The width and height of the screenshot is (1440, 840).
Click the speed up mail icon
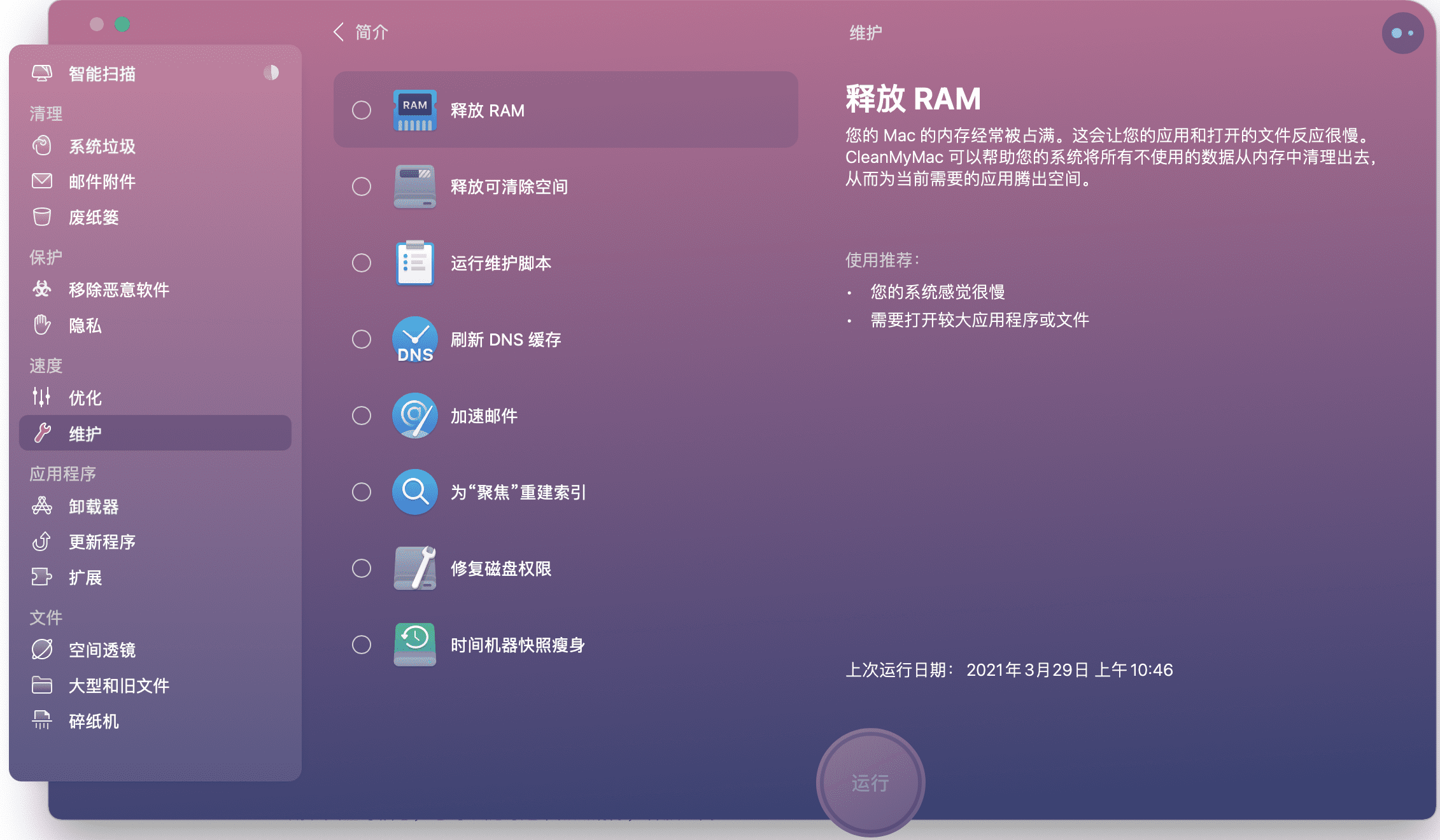click(415, 416)
